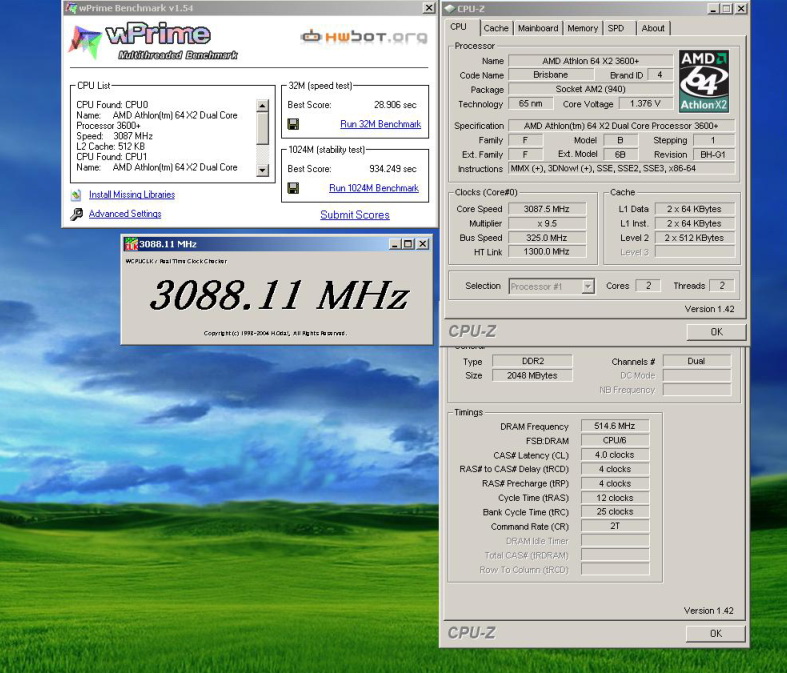This screenshot has width=787, height=673.
Task: Run the 1024M Benchmark
Action: (374, 188)
